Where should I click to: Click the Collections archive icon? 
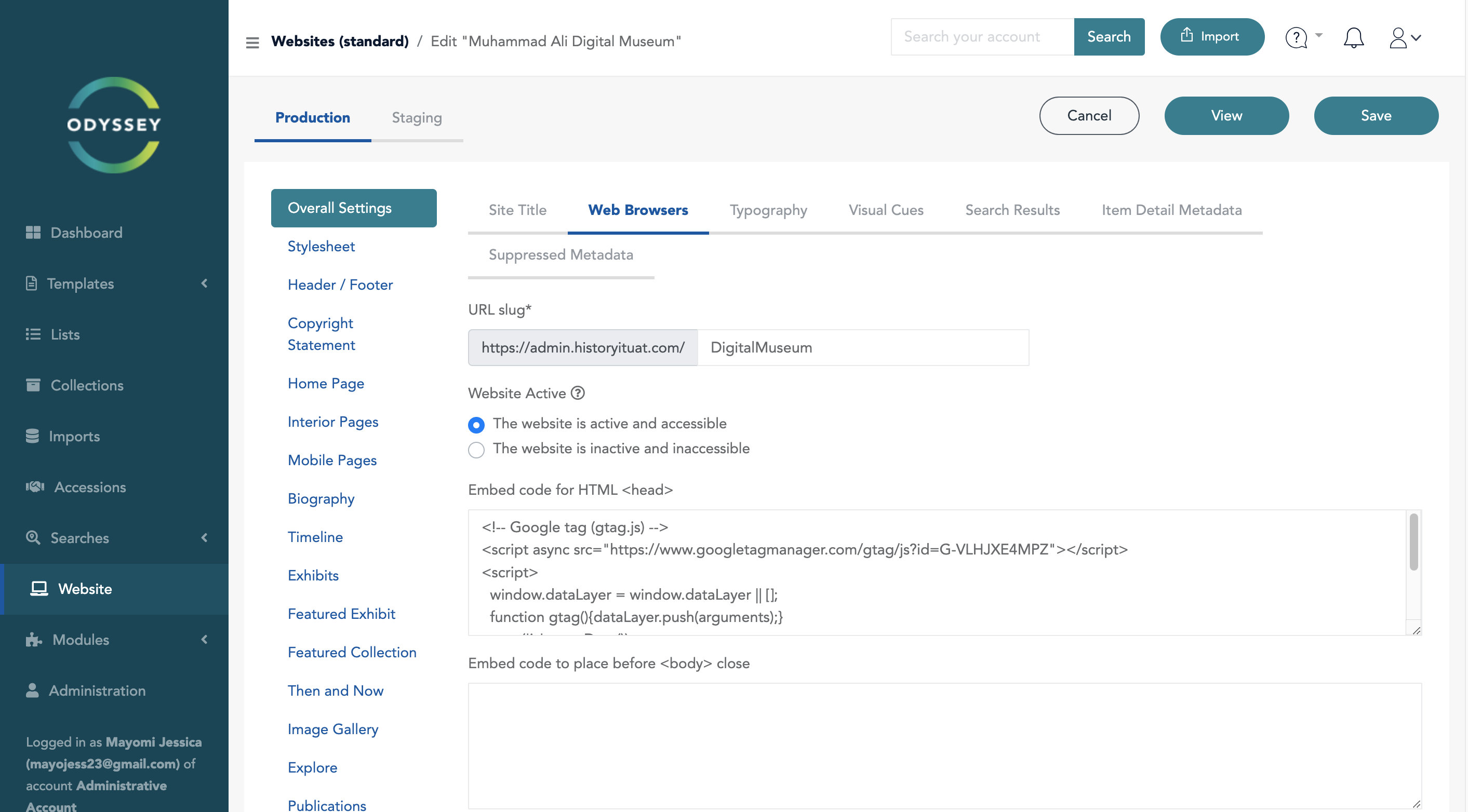pos(33,385)
